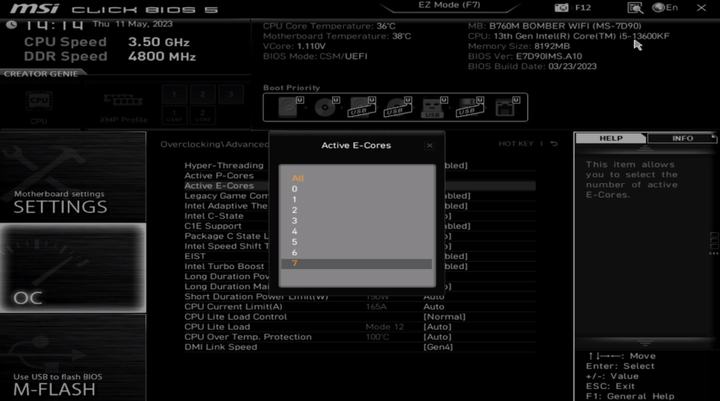Open the OC overclocking section
The width and height of the screenshot is (720, 401).
click(x=73, y=268)
